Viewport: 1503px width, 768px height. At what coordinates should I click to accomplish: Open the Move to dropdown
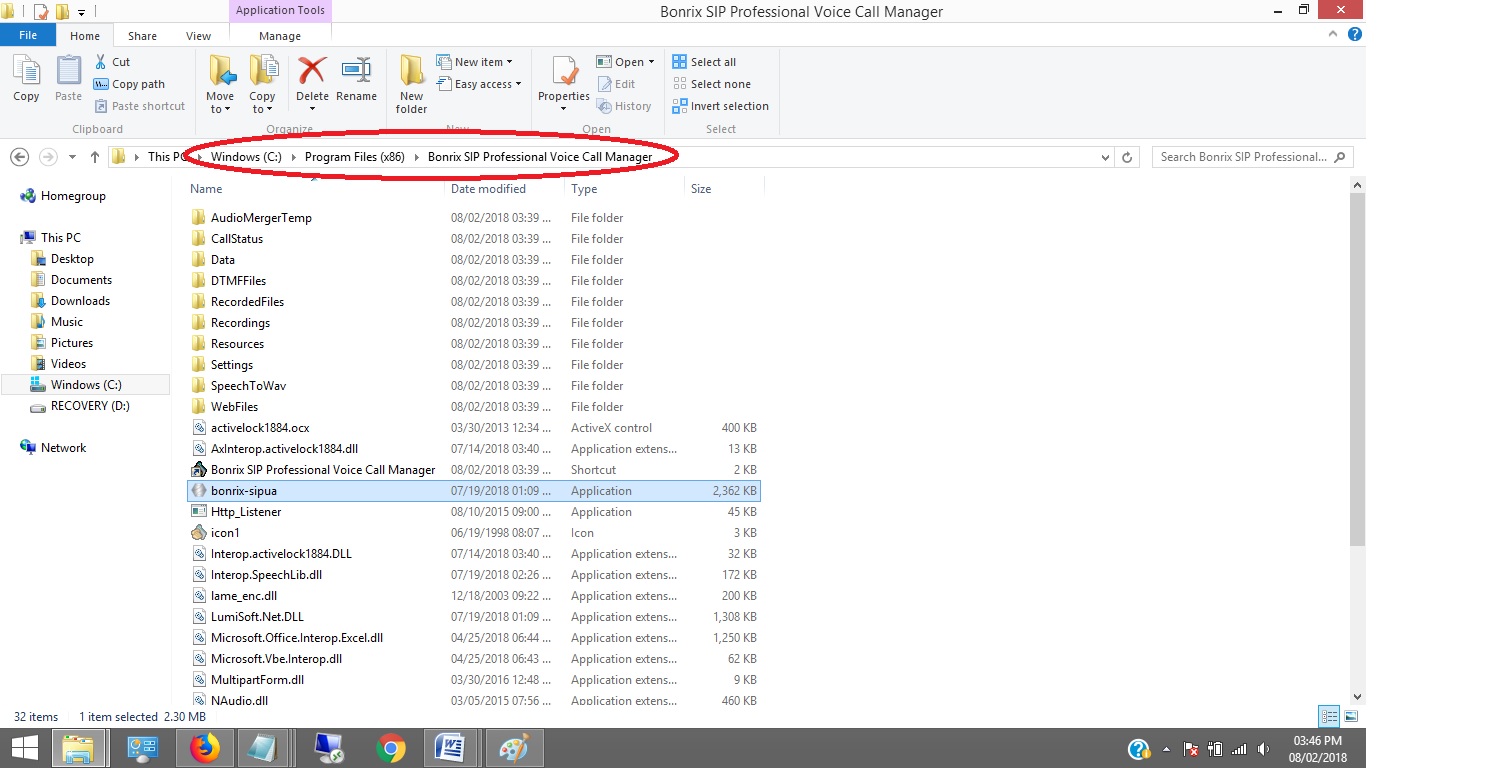(220, 85)
